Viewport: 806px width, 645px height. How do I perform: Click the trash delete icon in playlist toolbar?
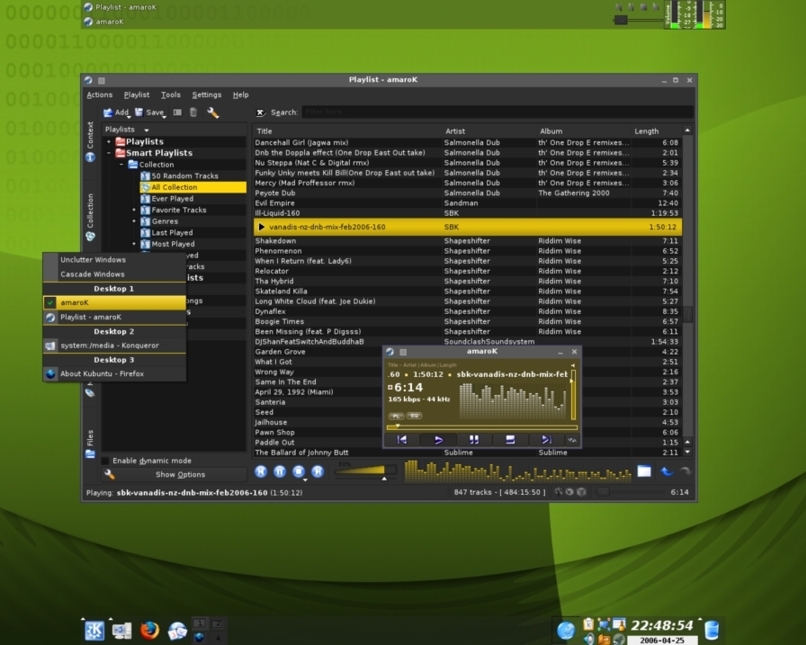click(193, 112)
